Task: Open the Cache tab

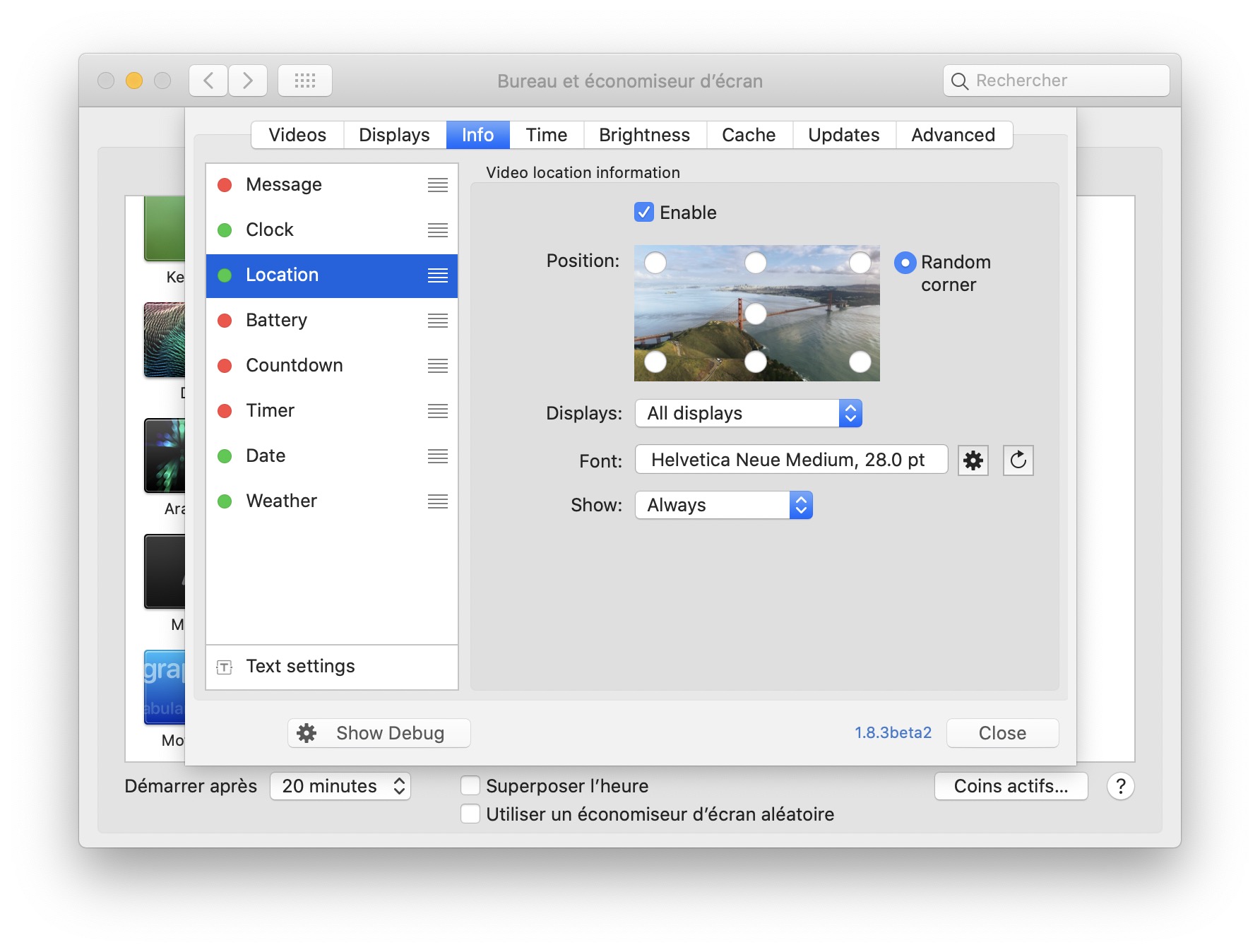Action: point(749,135)
